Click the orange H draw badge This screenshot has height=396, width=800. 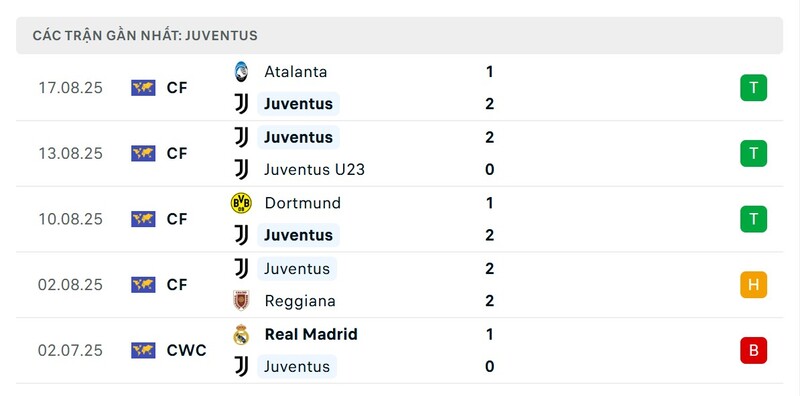coord(754,285)
